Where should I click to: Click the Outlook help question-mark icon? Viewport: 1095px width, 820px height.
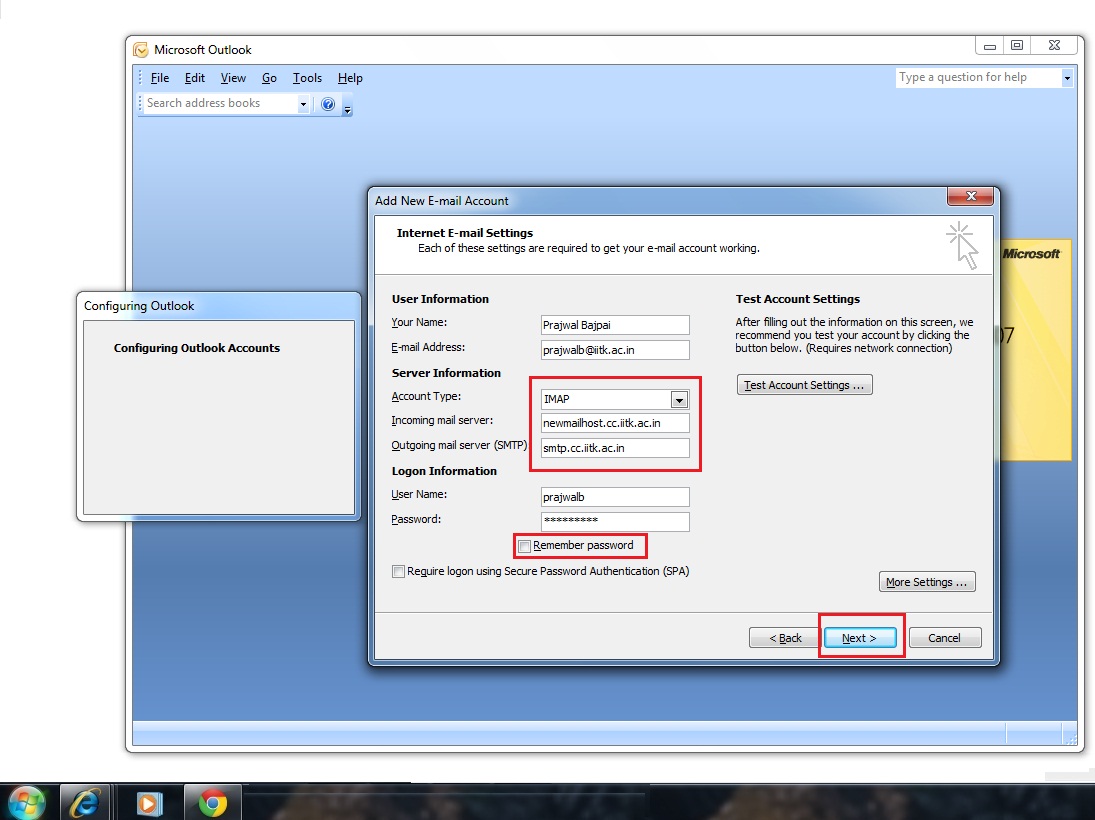pyautogui.click(x=328, y=104)
